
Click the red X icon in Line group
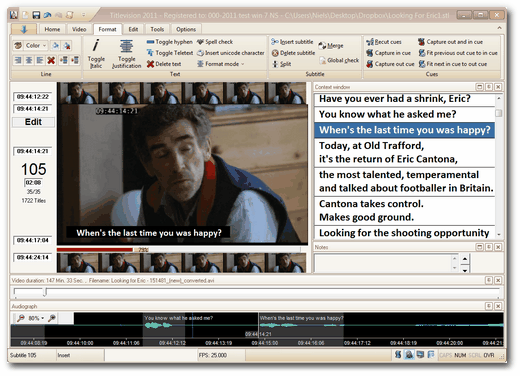pyautogui.click(x=51, y=60)
